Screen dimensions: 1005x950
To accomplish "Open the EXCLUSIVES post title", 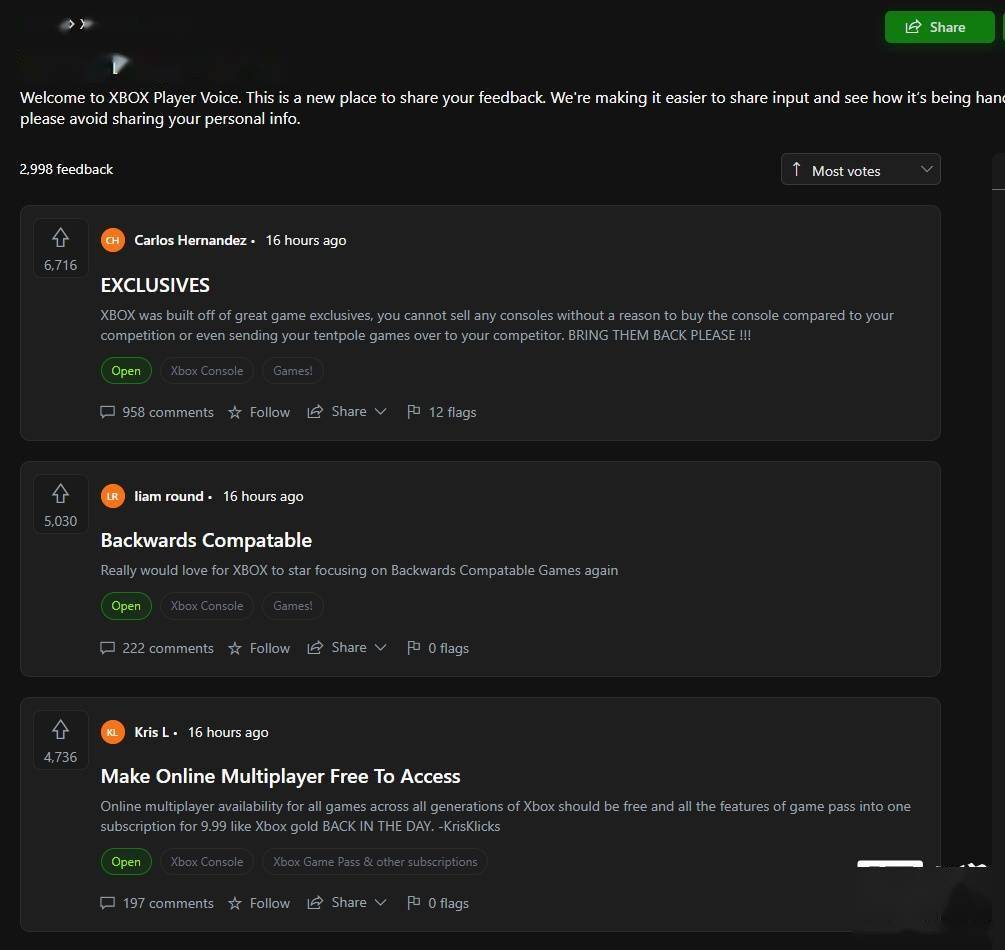I will [155, 285].
